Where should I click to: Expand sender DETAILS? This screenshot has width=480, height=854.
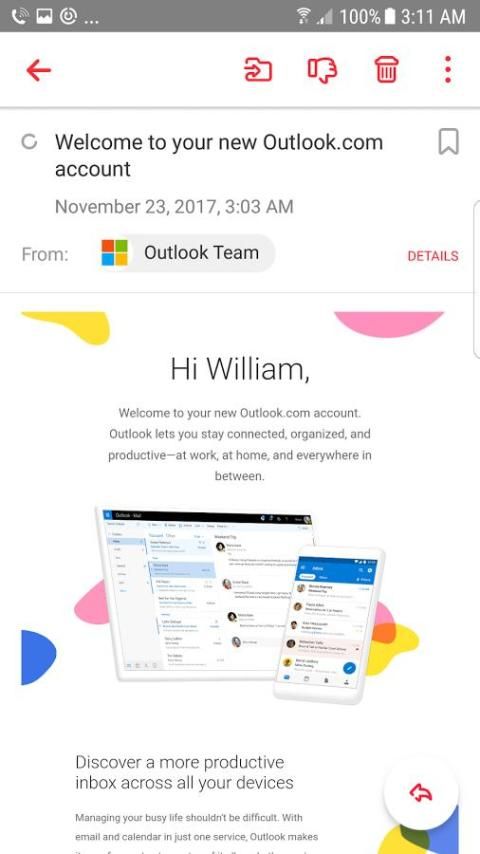433,255
